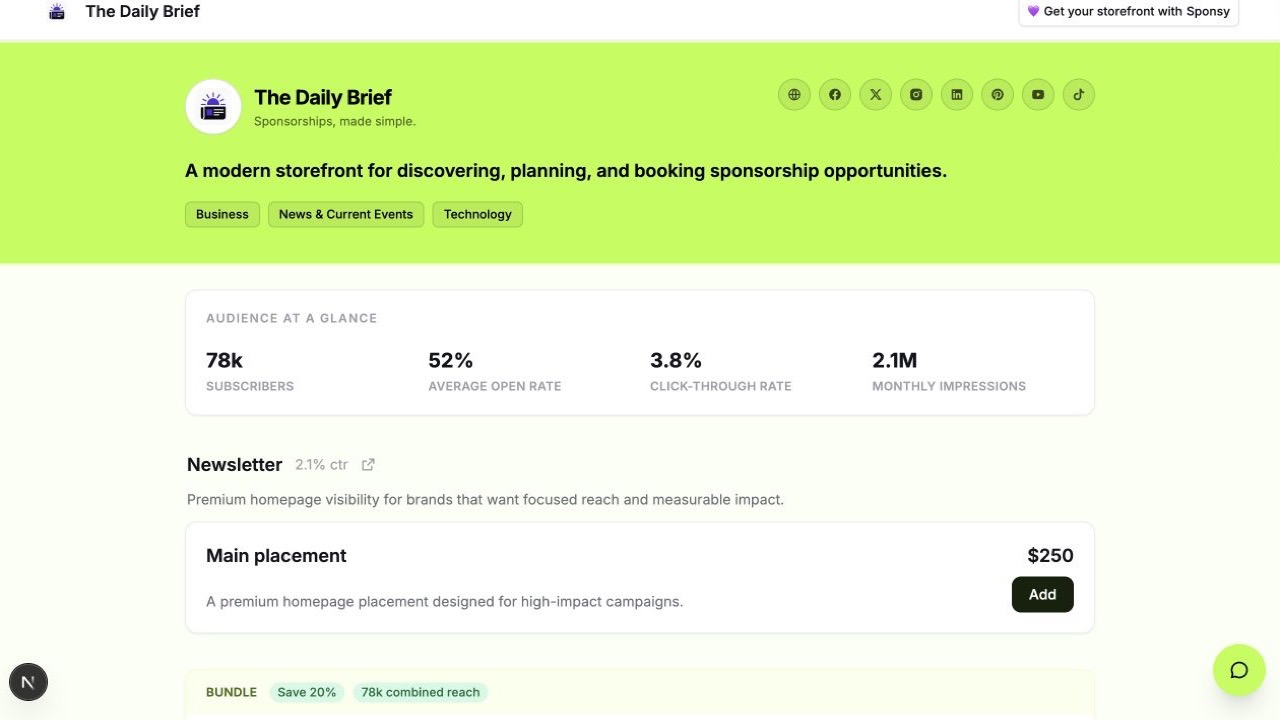Click the AUDIENCE AT A GLANCE heading
1280x720 pixels.
(291, 318)
